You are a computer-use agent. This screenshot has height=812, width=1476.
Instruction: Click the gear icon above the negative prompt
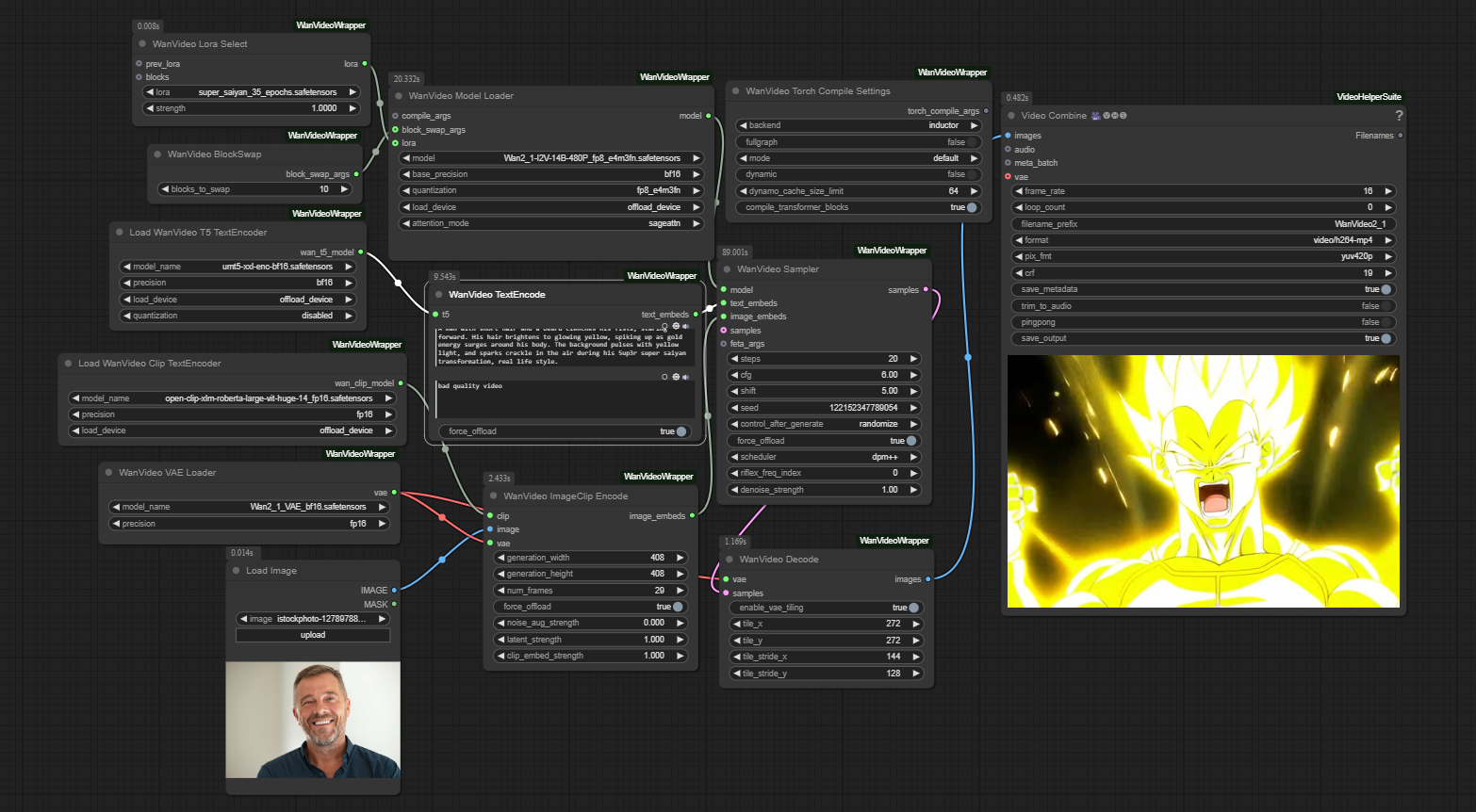tap(675, 376)
